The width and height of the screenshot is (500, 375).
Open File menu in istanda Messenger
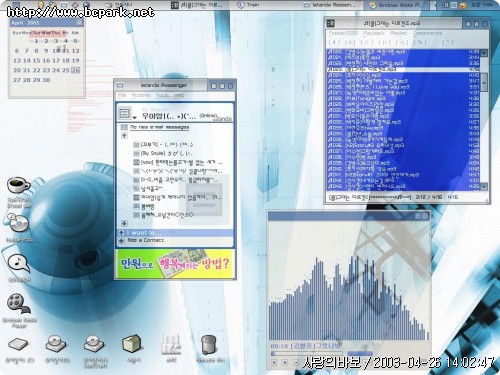[122, 95]
